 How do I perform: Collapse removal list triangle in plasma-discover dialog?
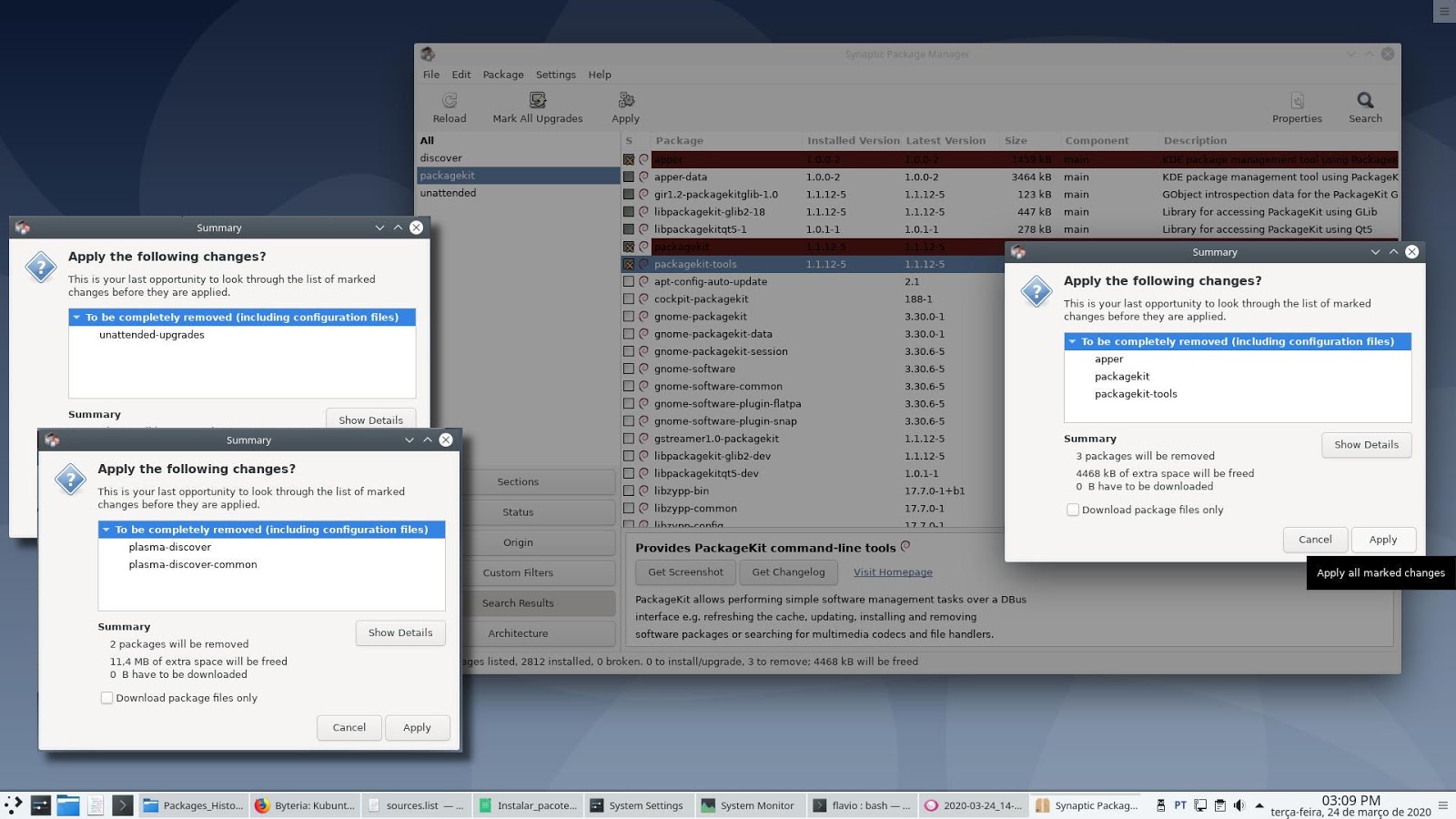(x=106, y=530)
